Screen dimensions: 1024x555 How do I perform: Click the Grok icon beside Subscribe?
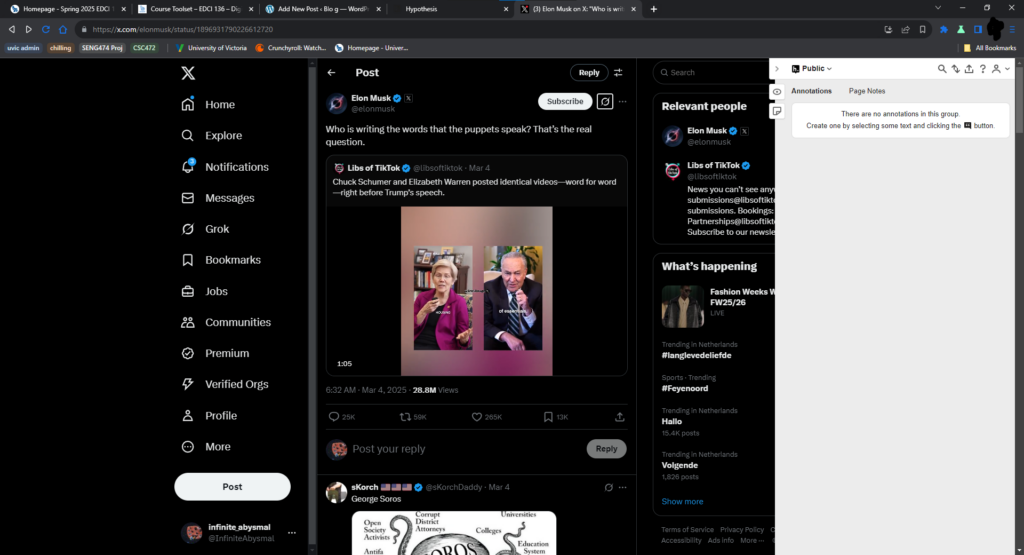(605, 101)
